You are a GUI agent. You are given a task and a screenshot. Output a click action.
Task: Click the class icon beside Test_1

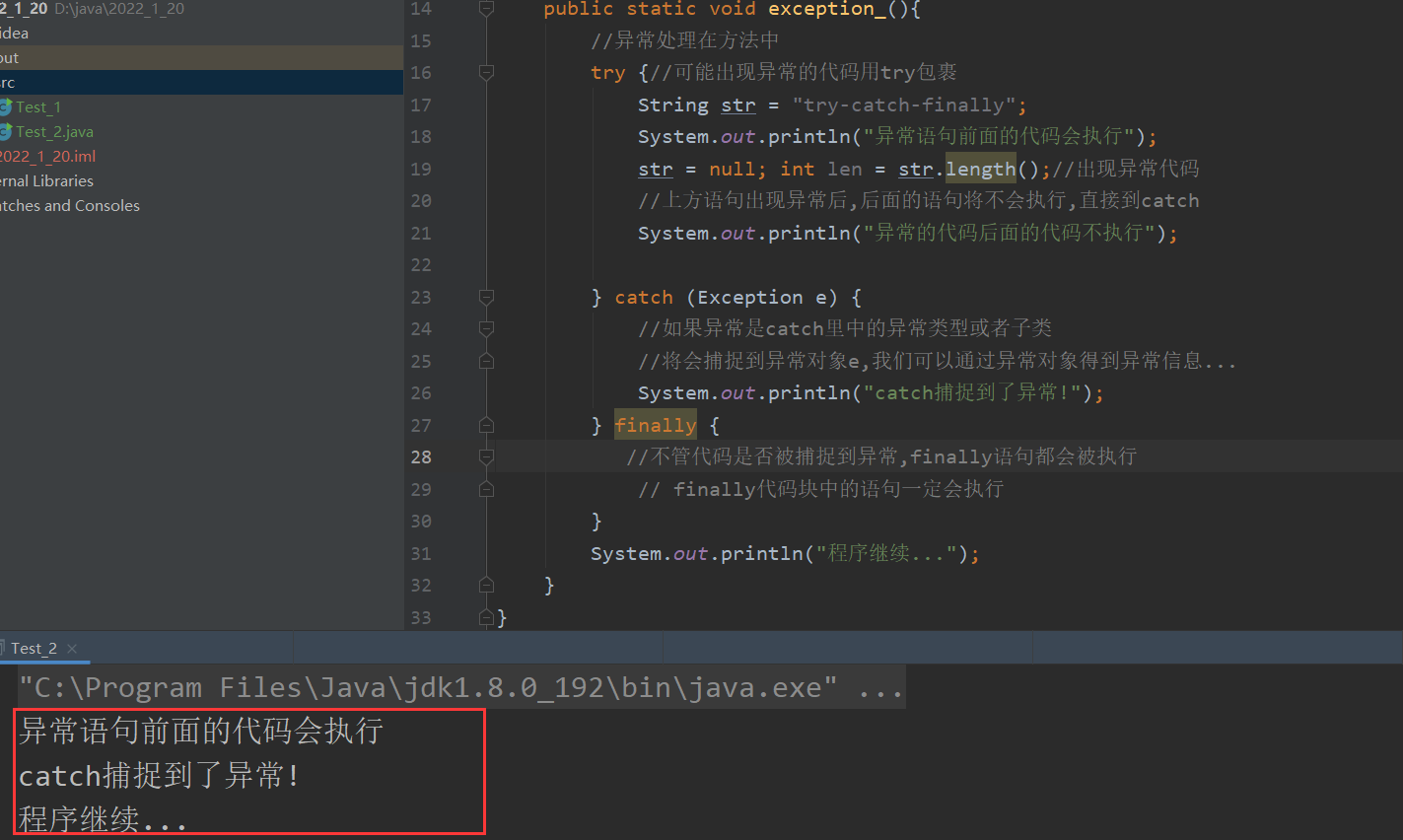(5, 106)
